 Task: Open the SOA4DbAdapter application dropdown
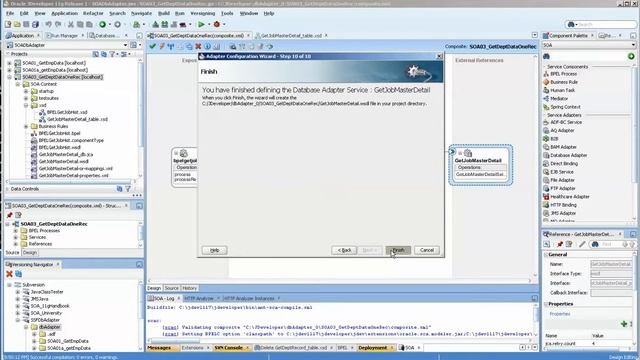point(125,45)
